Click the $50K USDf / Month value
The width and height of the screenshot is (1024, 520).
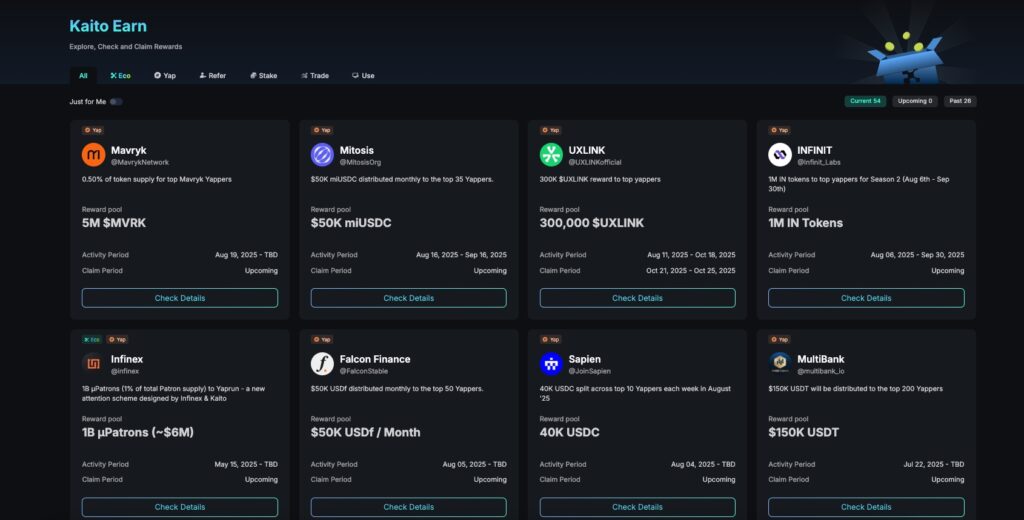coord(366,432)
